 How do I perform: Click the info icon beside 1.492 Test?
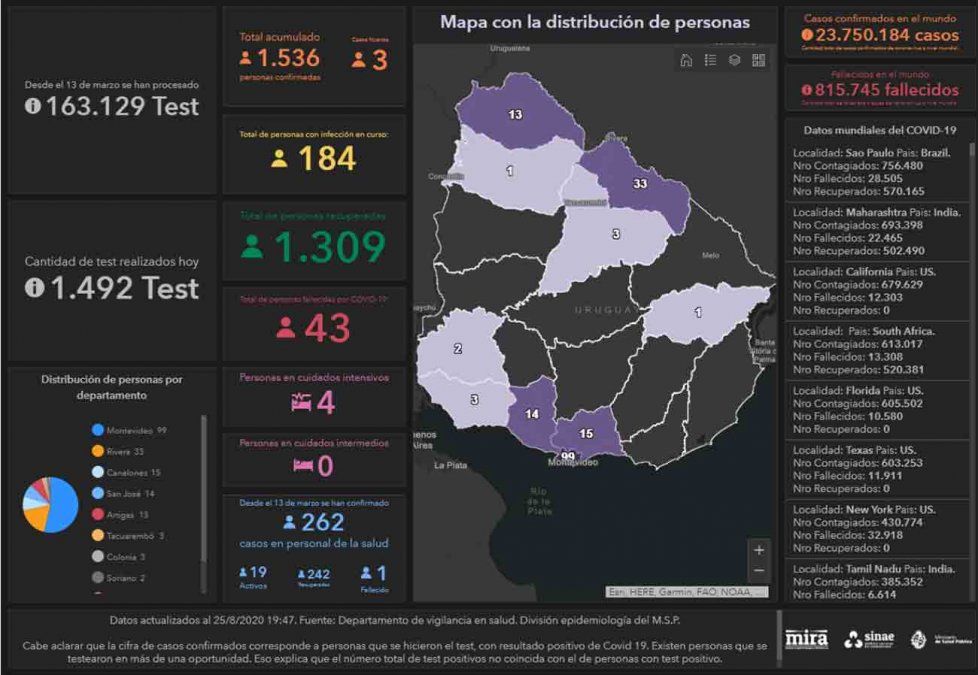click(33, 288)
